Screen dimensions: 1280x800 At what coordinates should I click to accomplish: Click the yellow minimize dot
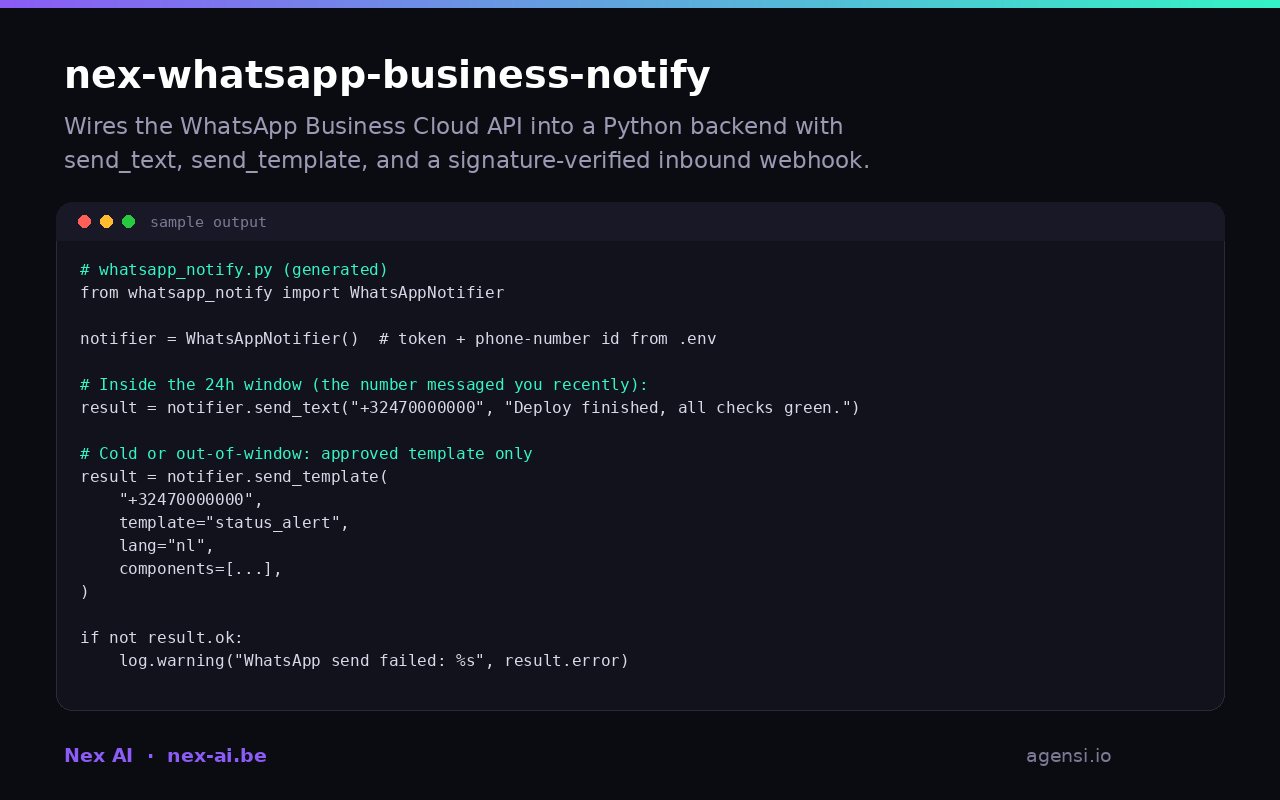point(106,222)
